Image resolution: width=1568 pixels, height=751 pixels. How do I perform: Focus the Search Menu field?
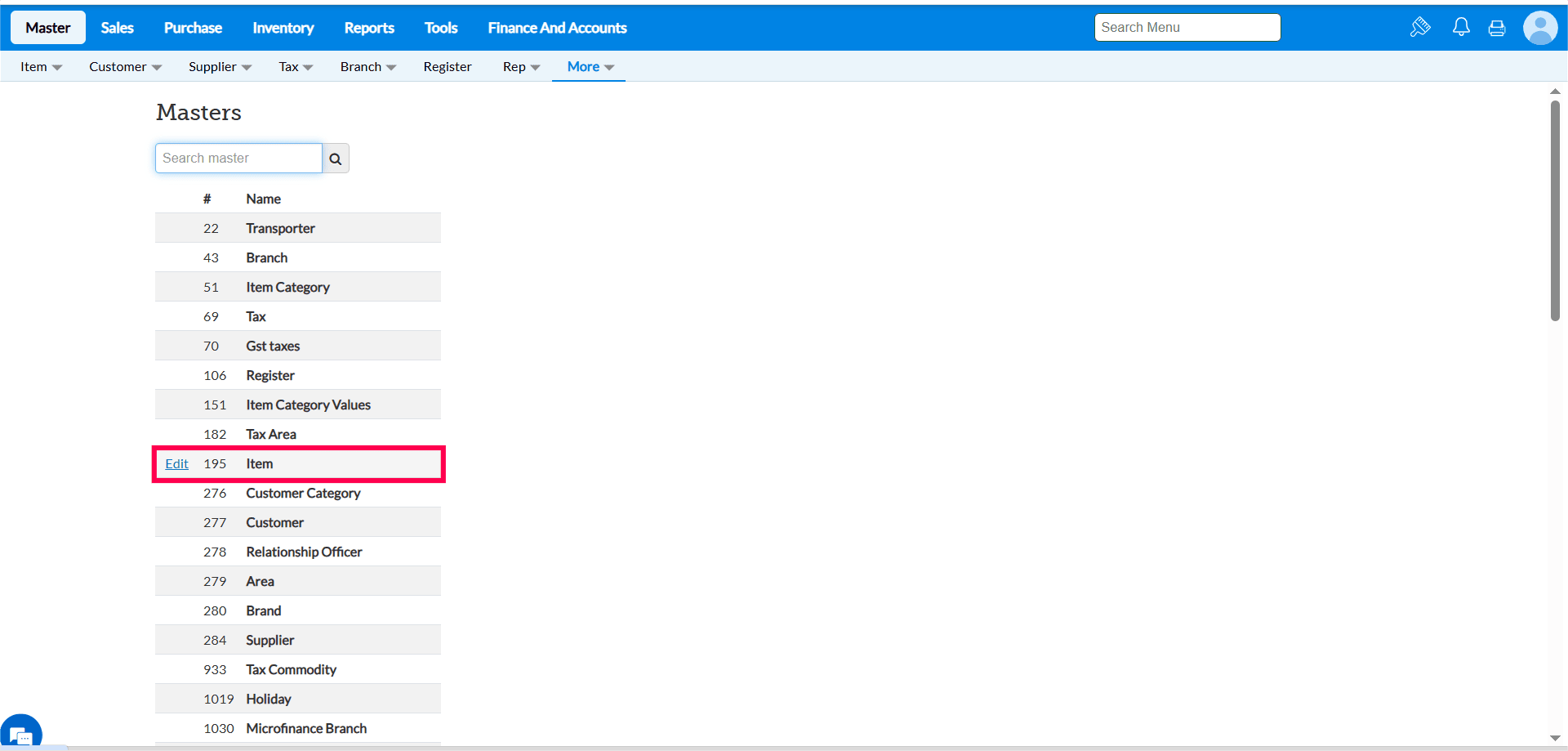[x=1187, y=27]
